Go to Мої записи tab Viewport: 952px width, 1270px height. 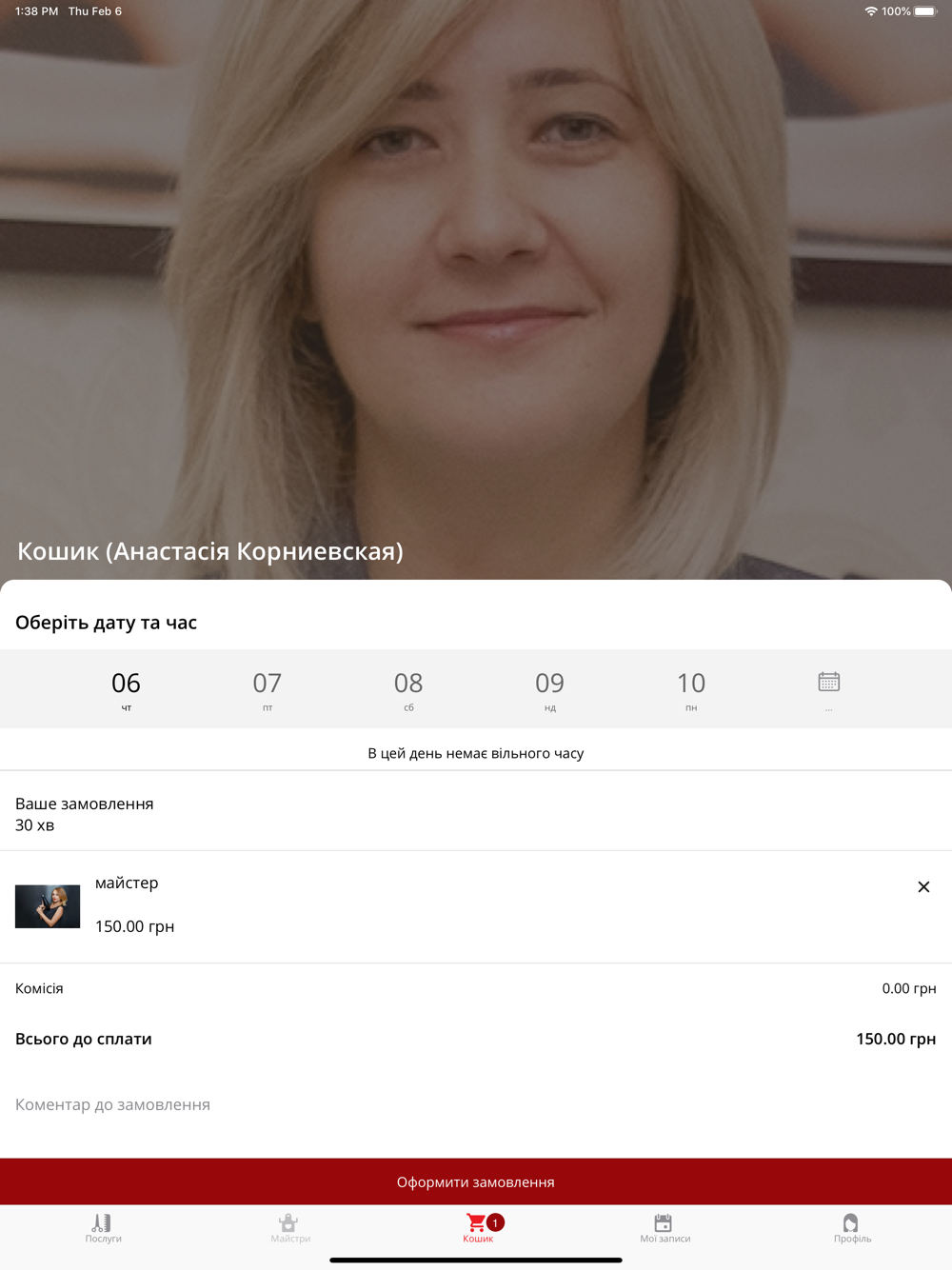click(x=664, y=1228)
